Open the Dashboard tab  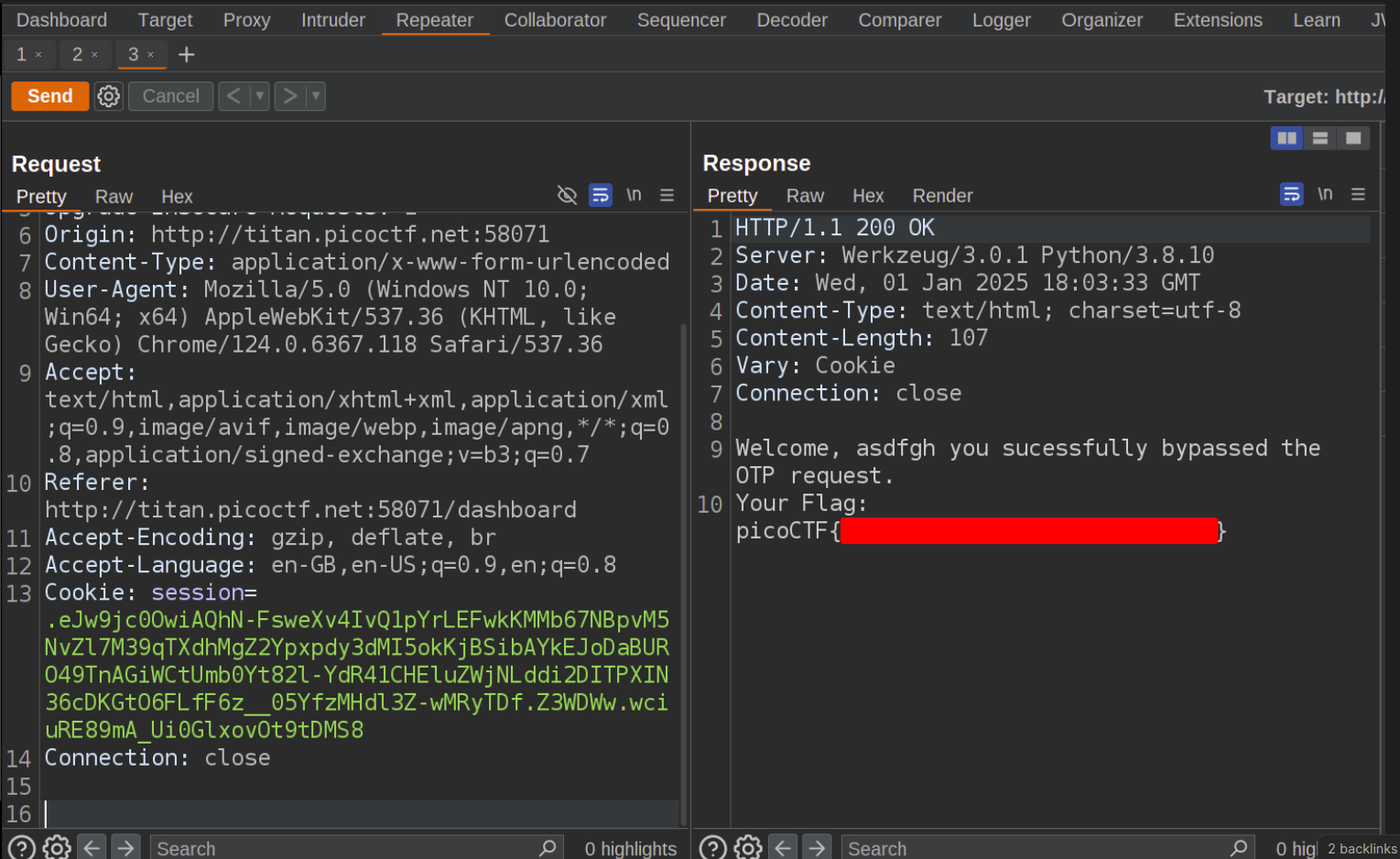click(x=61, y=19)
